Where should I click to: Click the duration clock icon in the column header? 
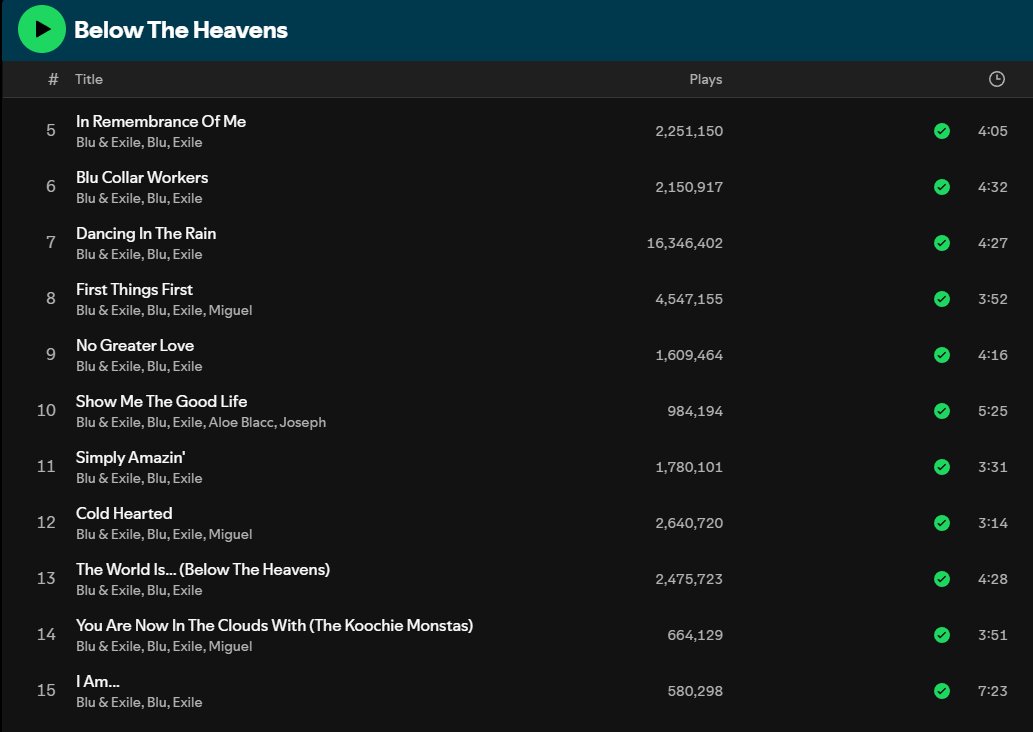point(997,79)
